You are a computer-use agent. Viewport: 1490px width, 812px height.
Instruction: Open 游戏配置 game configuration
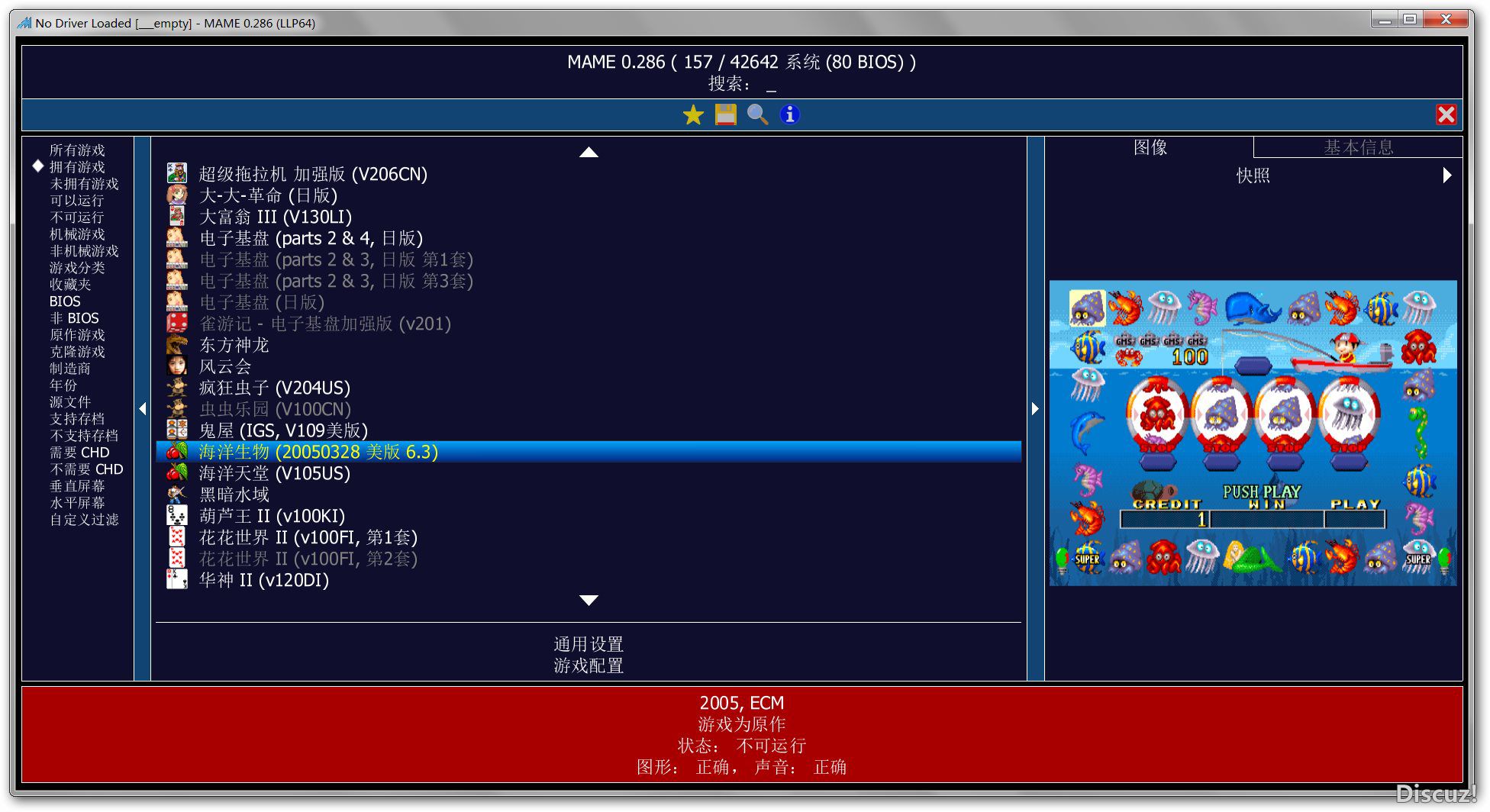tap(589, 665)
